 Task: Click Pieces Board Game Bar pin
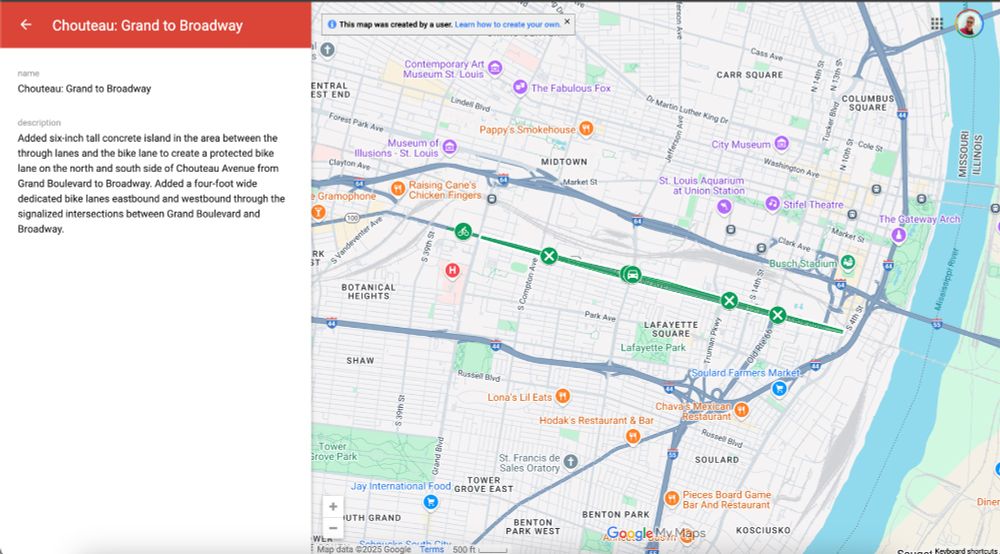coord(672,498)
